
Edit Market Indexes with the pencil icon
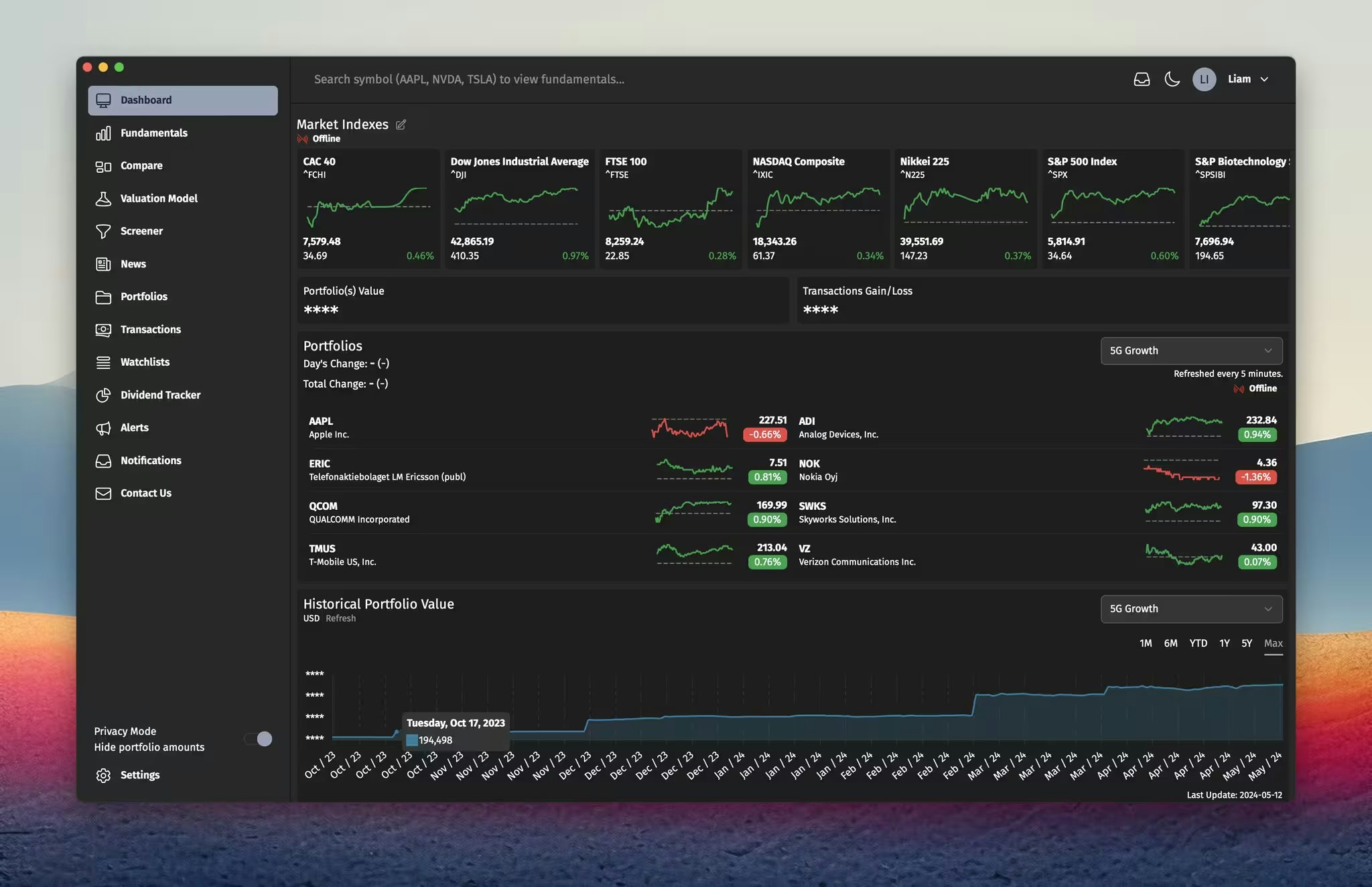pos(401,125)
